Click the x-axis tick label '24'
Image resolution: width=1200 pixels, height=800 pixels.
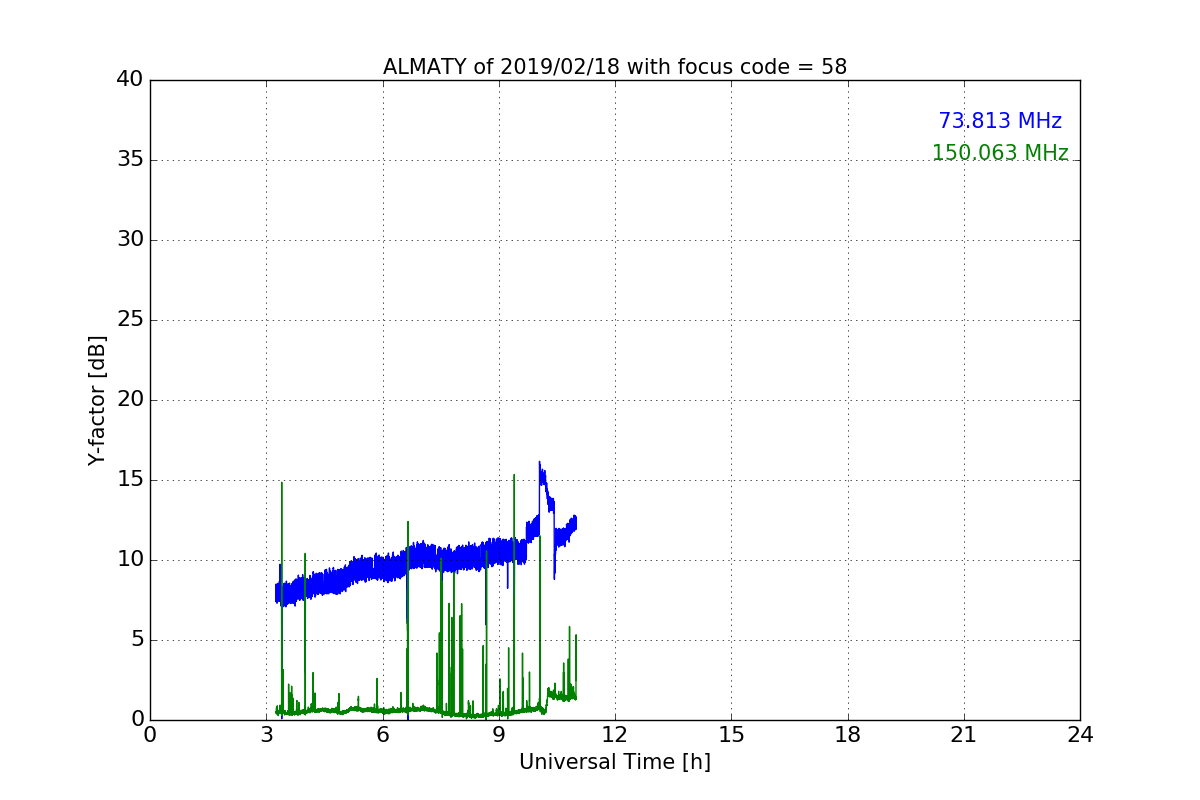(x=1080, y=735)
